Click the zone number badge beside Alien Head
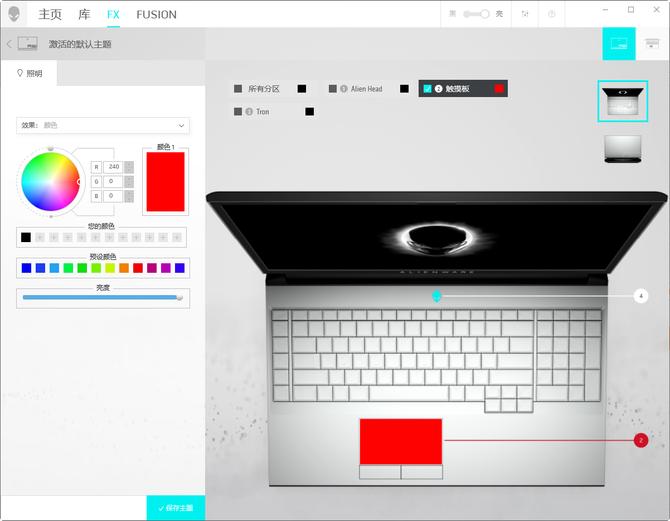The image size is (670, 521). point(344,88)
